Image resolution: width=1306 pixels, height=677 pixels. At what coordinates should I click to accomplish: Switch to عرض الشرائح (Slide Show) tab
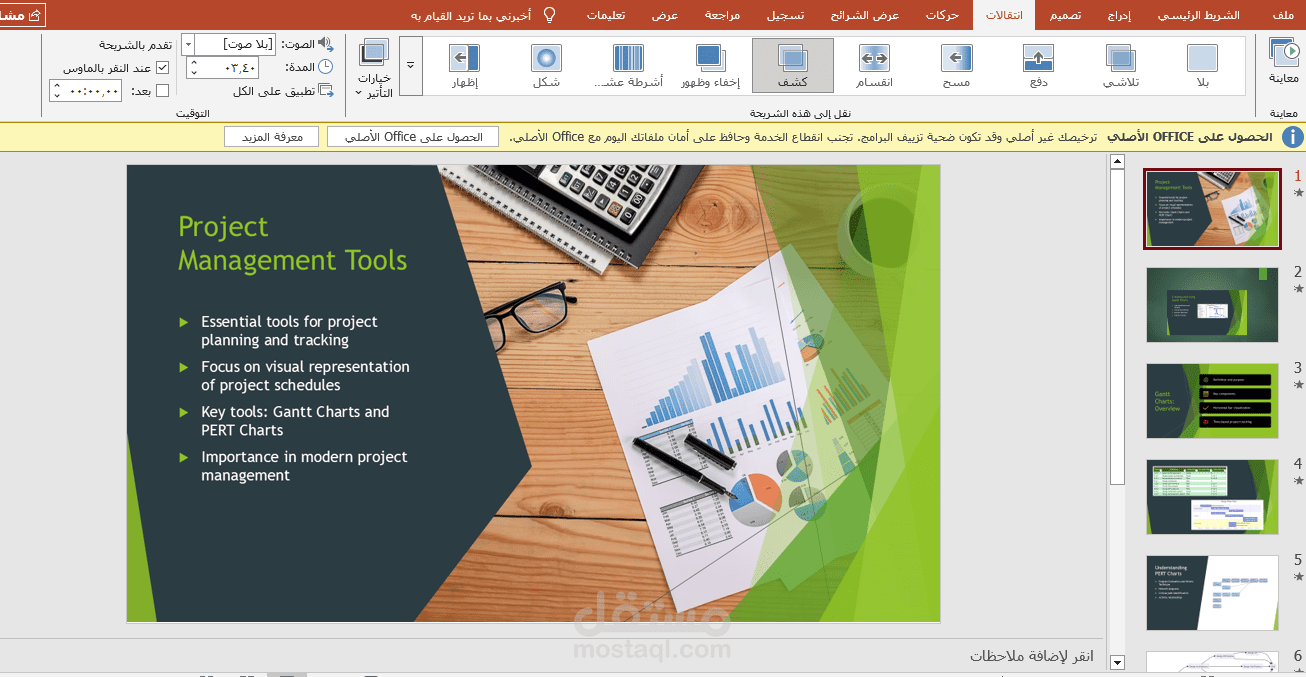point(865,15)
